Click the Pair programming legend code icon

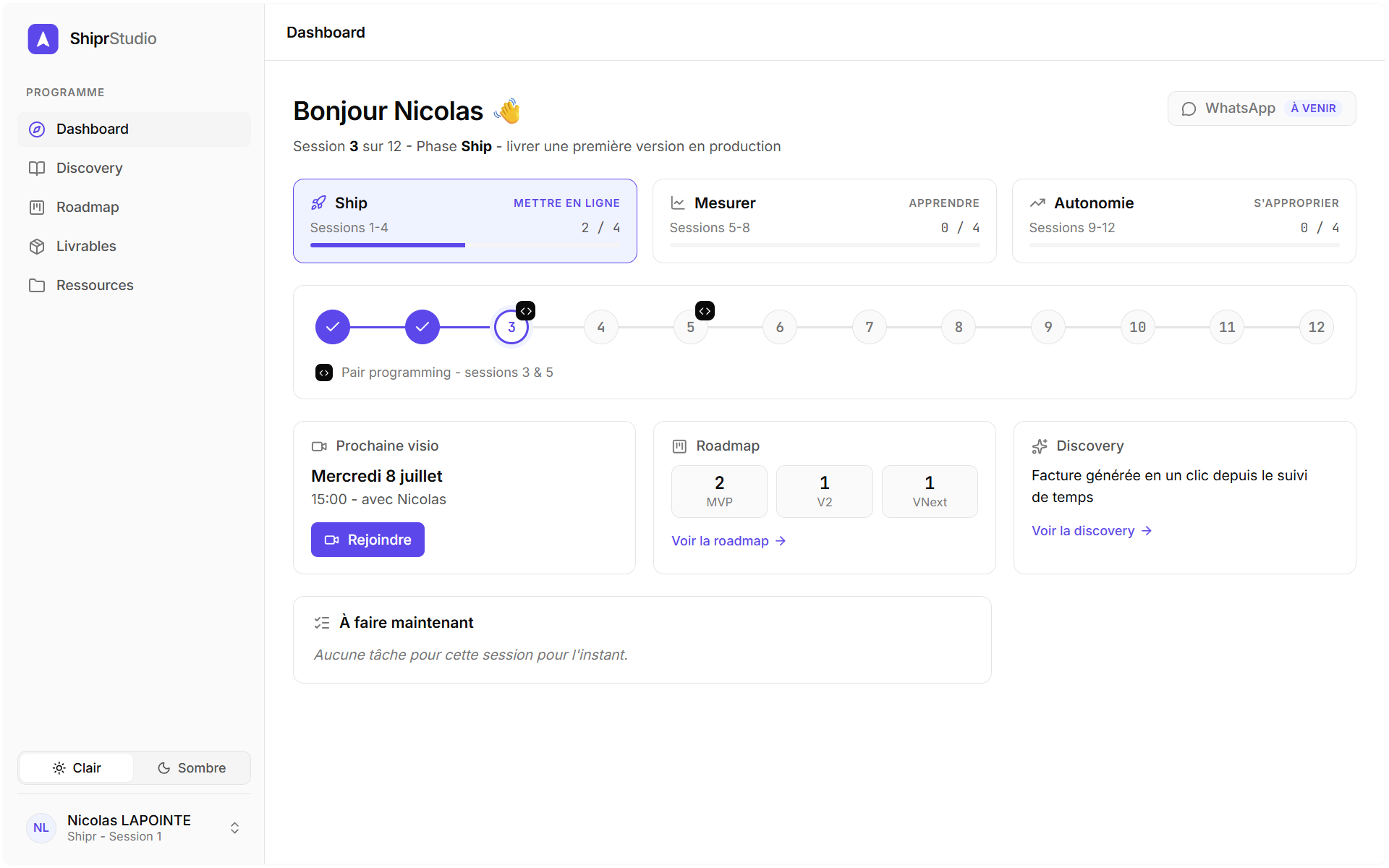[x=324, y=373]
